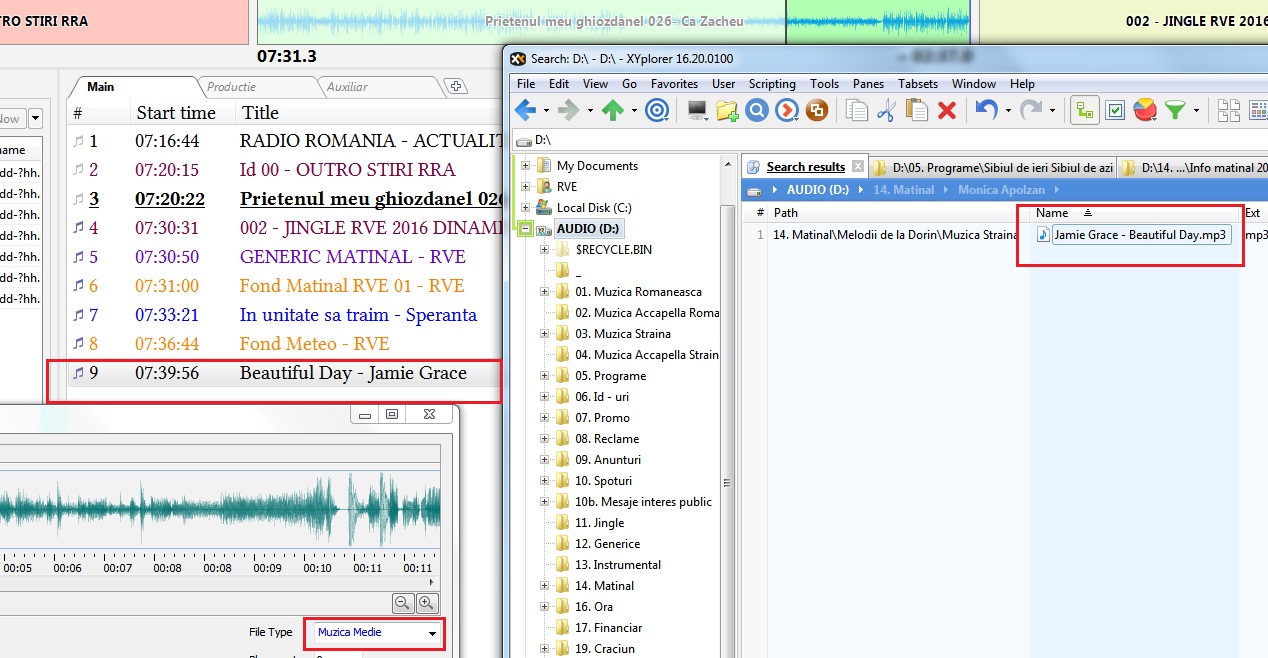This screenshot has width=1268, height=658.
Task: Select the Main playlist tab
Action: pos(101,87)
